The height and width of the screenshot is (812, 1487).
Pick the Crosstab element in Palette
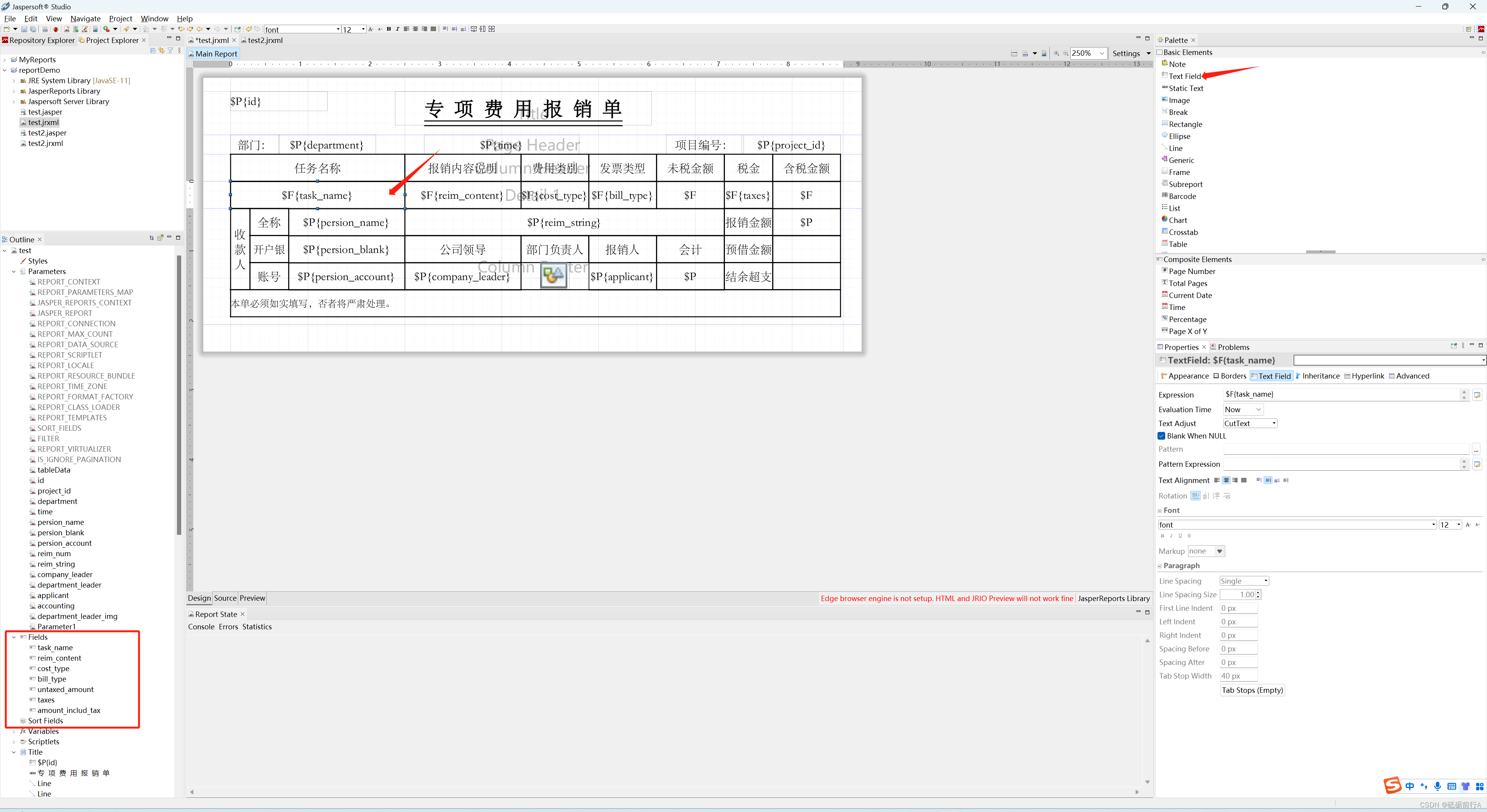tap(1179, 232)
